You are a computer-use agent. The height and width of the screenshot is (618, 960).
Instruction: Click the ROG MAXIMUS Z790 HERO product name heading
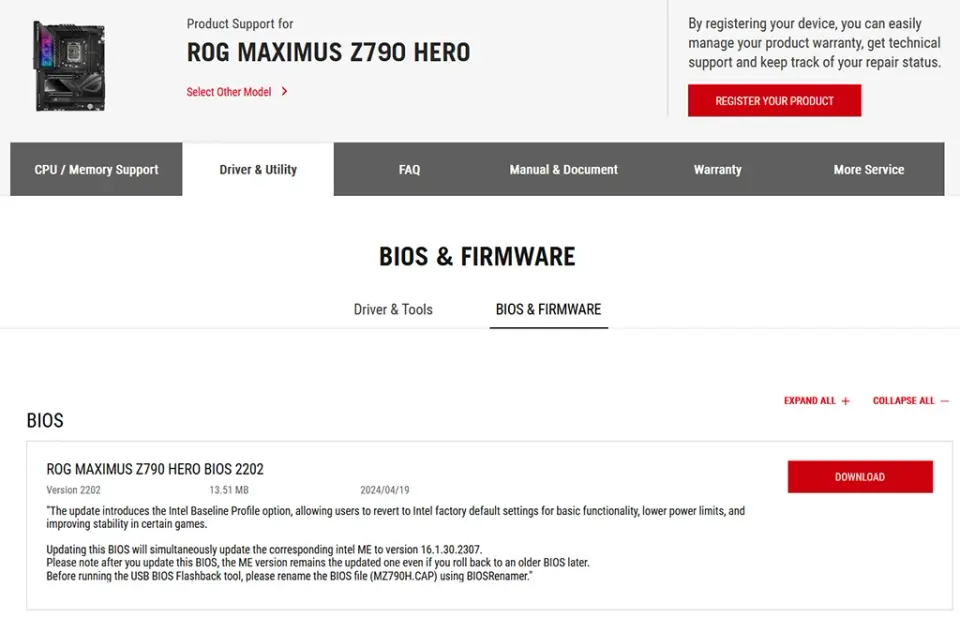coord(328,53)
